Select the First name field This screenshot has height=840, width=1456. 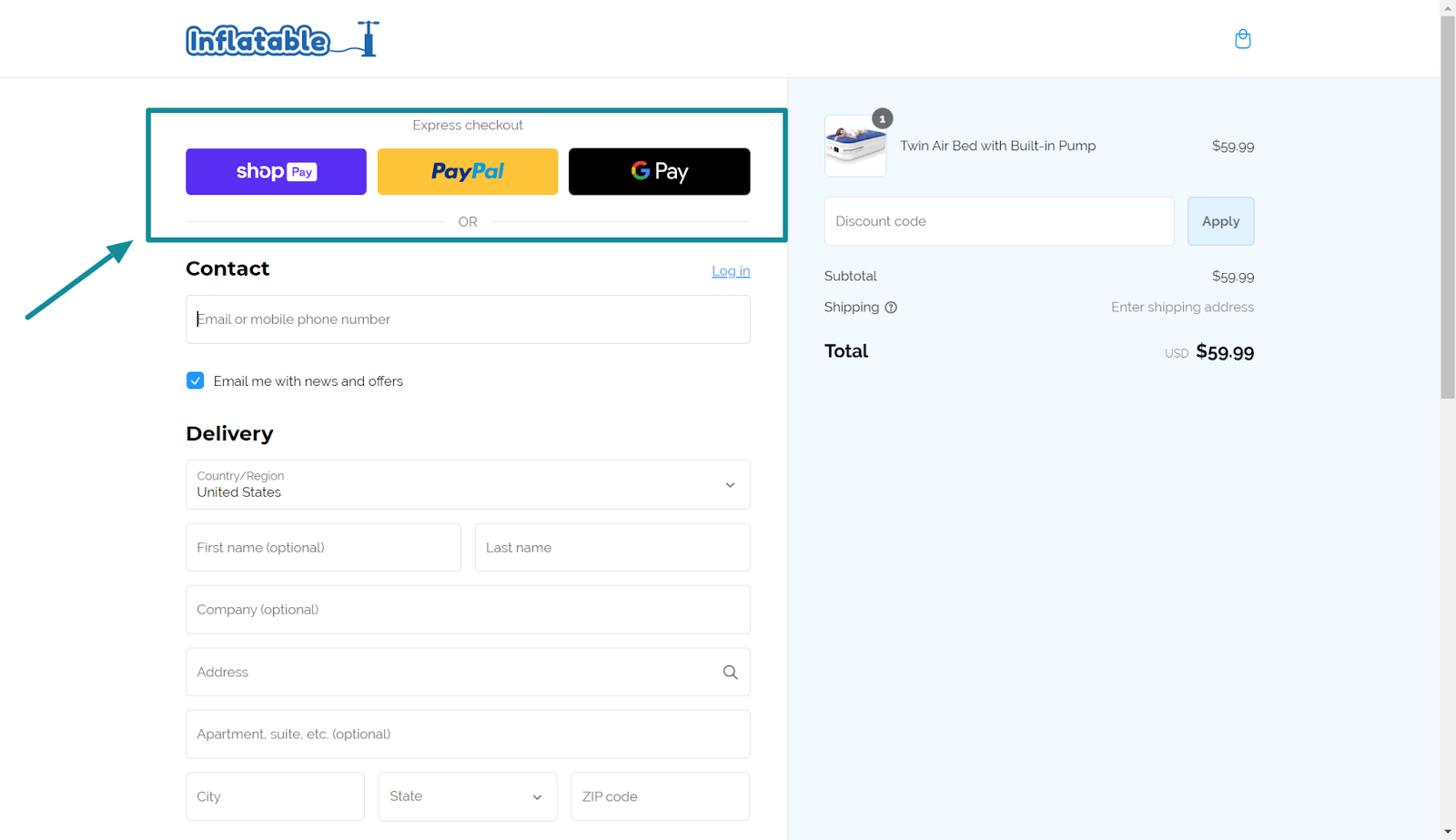(323, 547)
